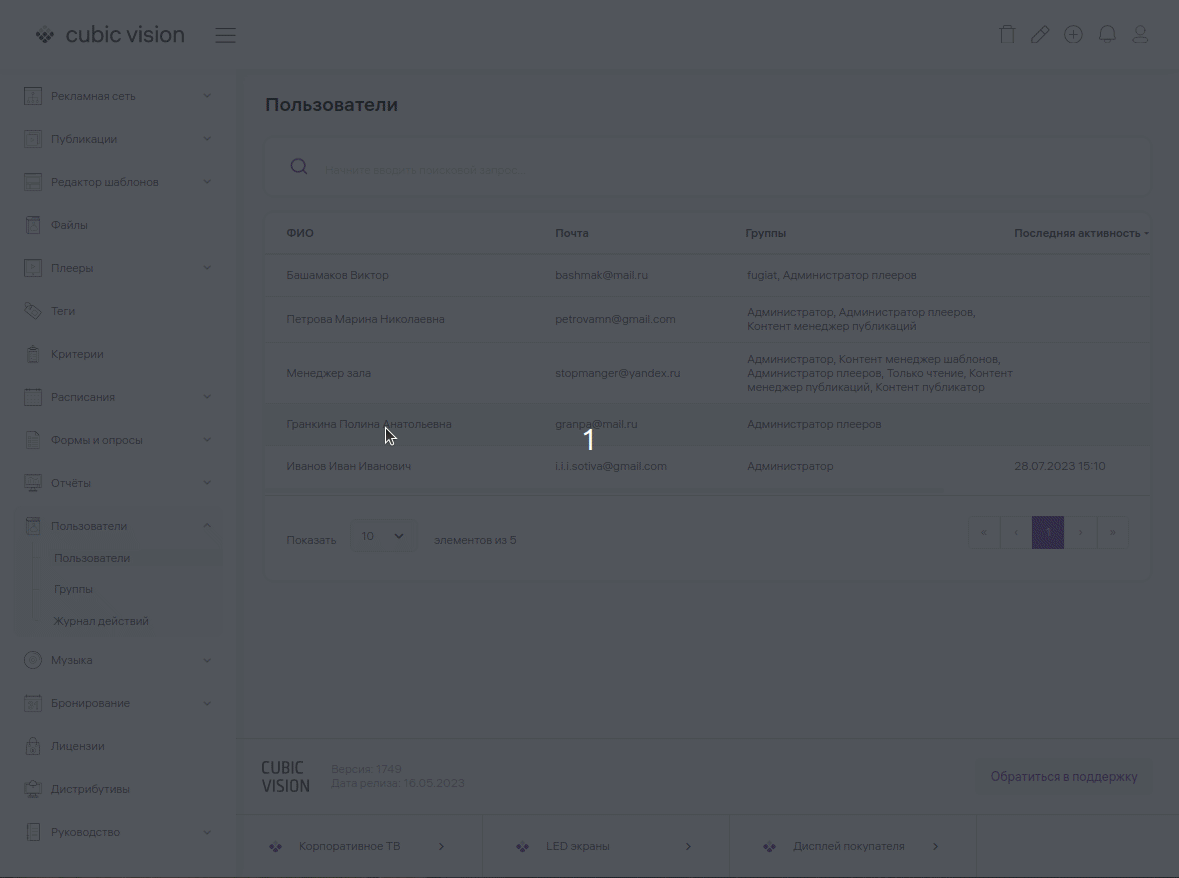Screen dimensions: 1179x878
Task: Click the plus add user icon
Action: (1073, 35)
